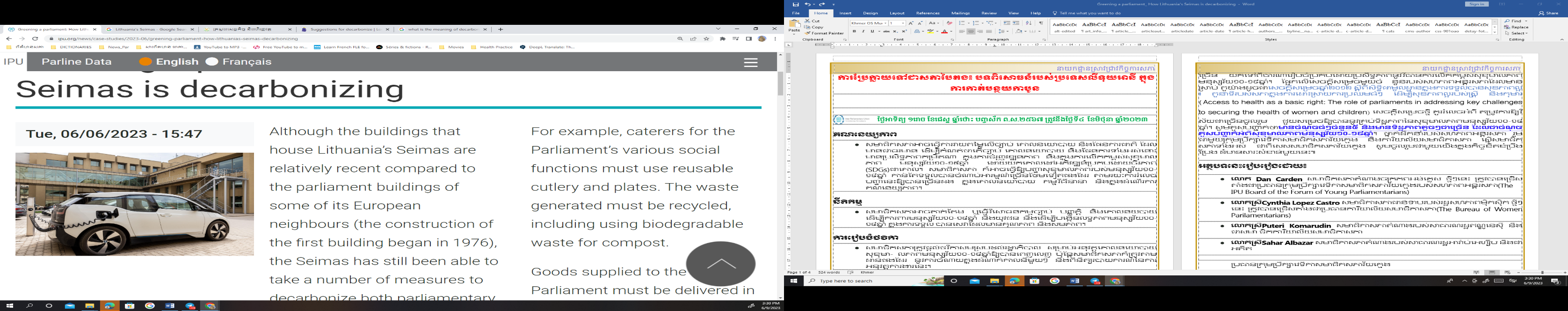The height and width of the screenshot is (311, 1568).
Task: Open line spacing dropdown
Action: (x=1003, y=31)
